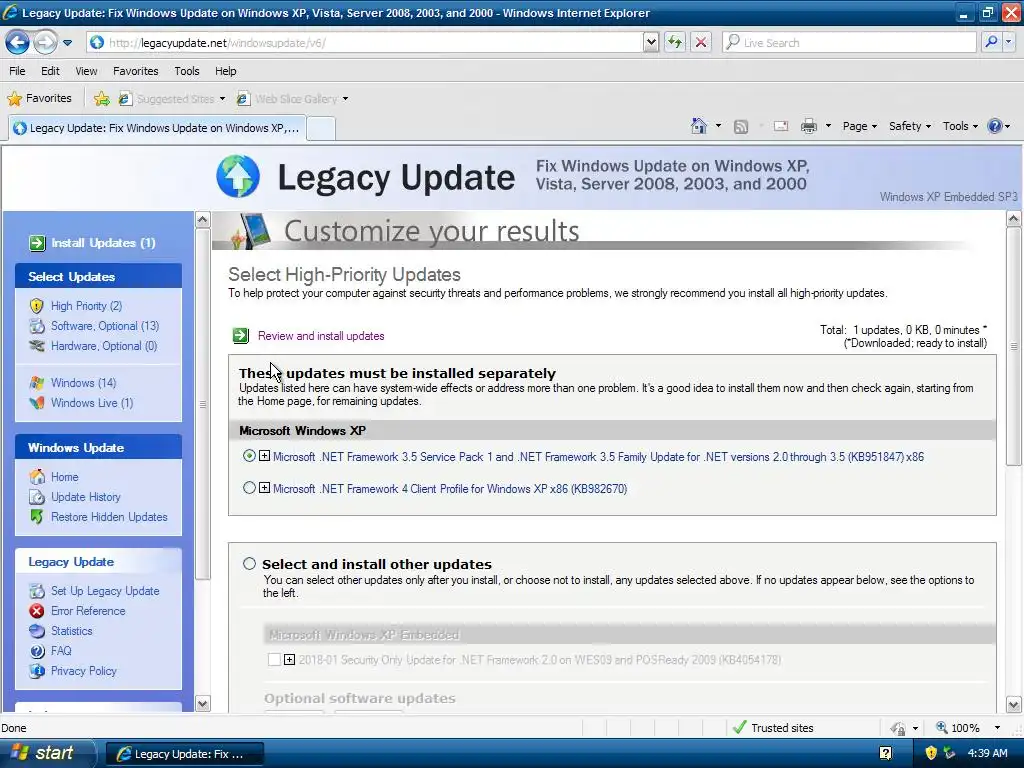Screen dimensions: 1024x768
Task: Click the blue Help question icon
Action: (995, 126)
